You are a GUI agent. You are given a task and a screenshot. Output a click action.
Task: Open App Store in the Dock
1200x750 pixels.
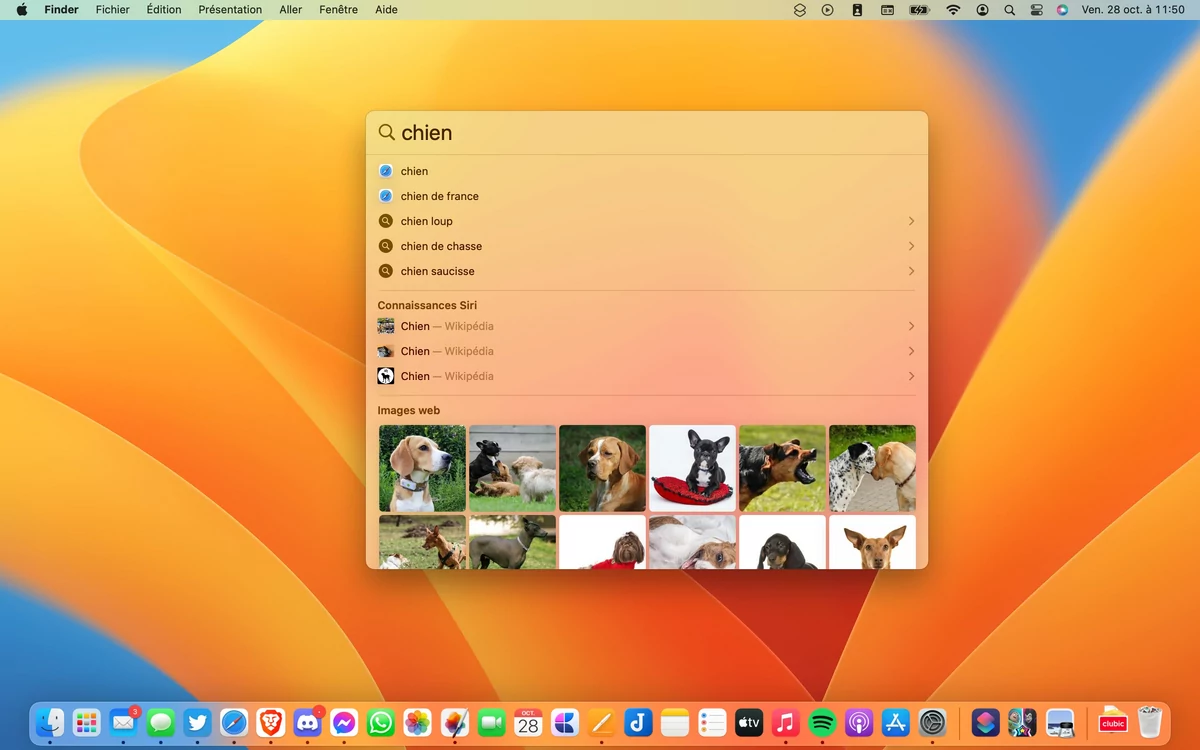click(x=896, y=722)
